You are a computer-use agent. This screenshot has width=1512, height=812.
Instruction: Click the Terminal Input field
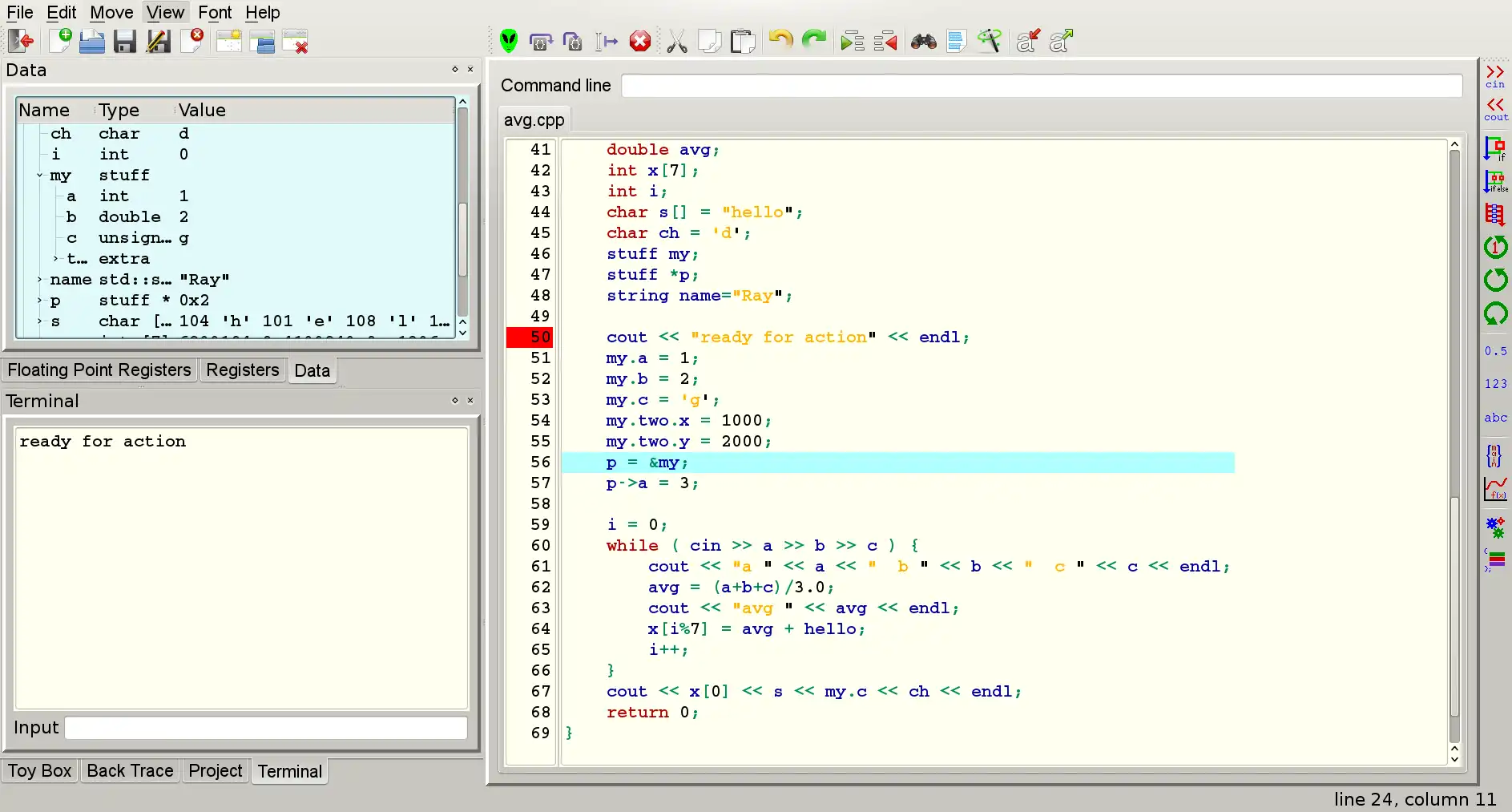[x=266, y=728]
